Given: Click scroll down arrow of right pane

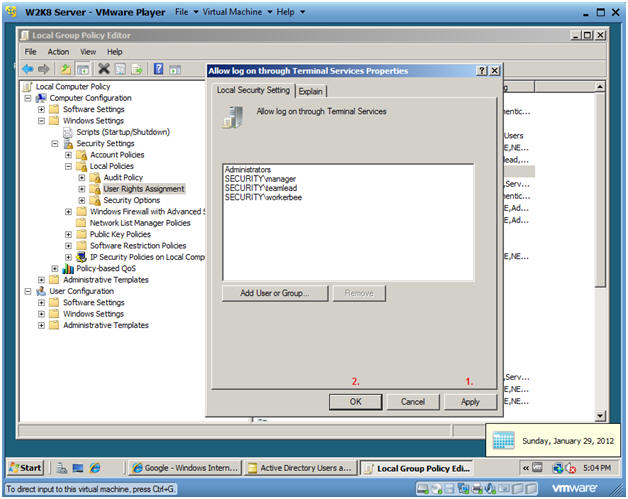Looking at the screenshot, I should pyautogui.click(x=600, y=416).
